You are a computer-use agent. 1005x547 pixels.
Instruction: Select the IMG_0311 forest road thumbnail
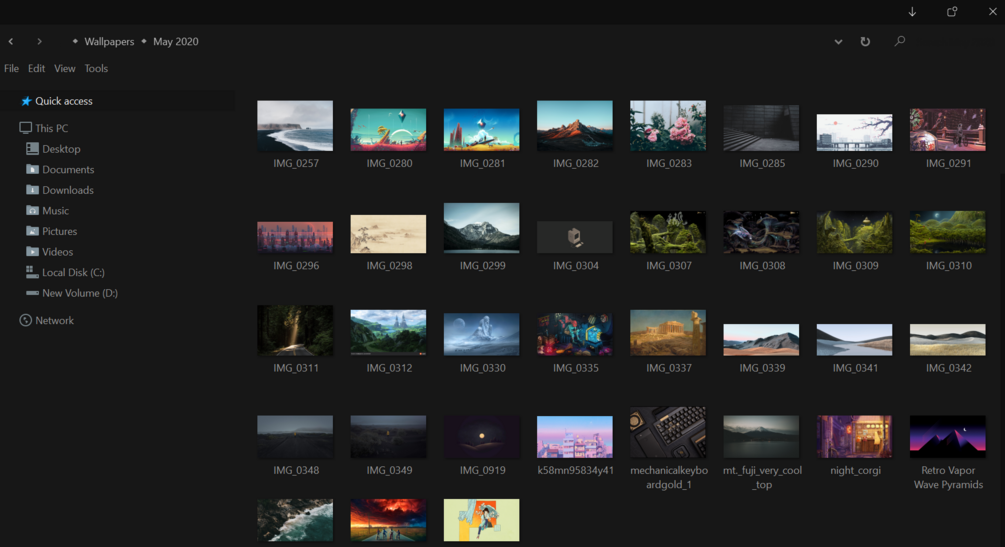coord(295,330)
